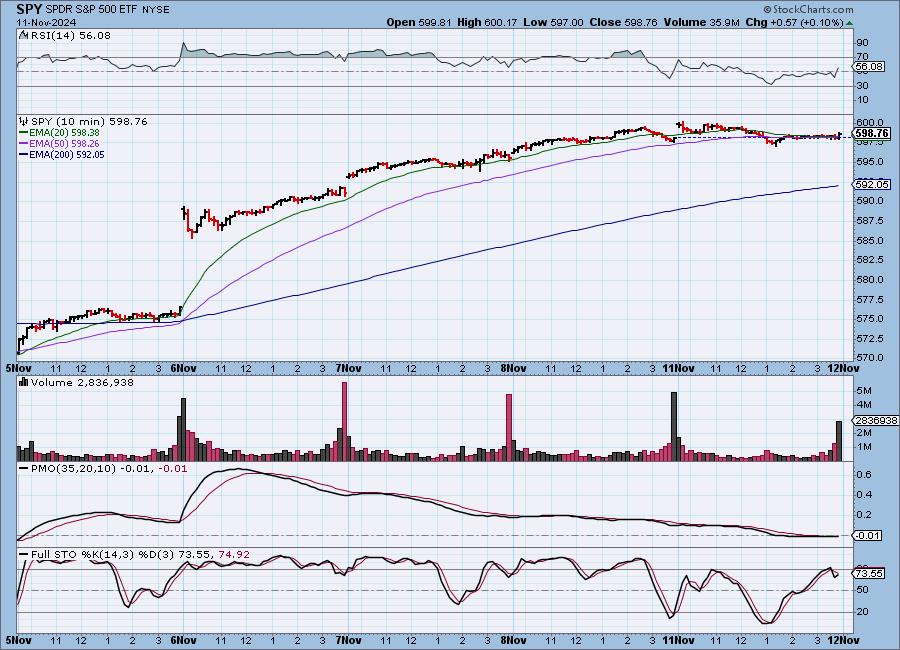
Task: Click the green EMA(20) legend line
Action: pyautogui.click(x=24, y=133)
